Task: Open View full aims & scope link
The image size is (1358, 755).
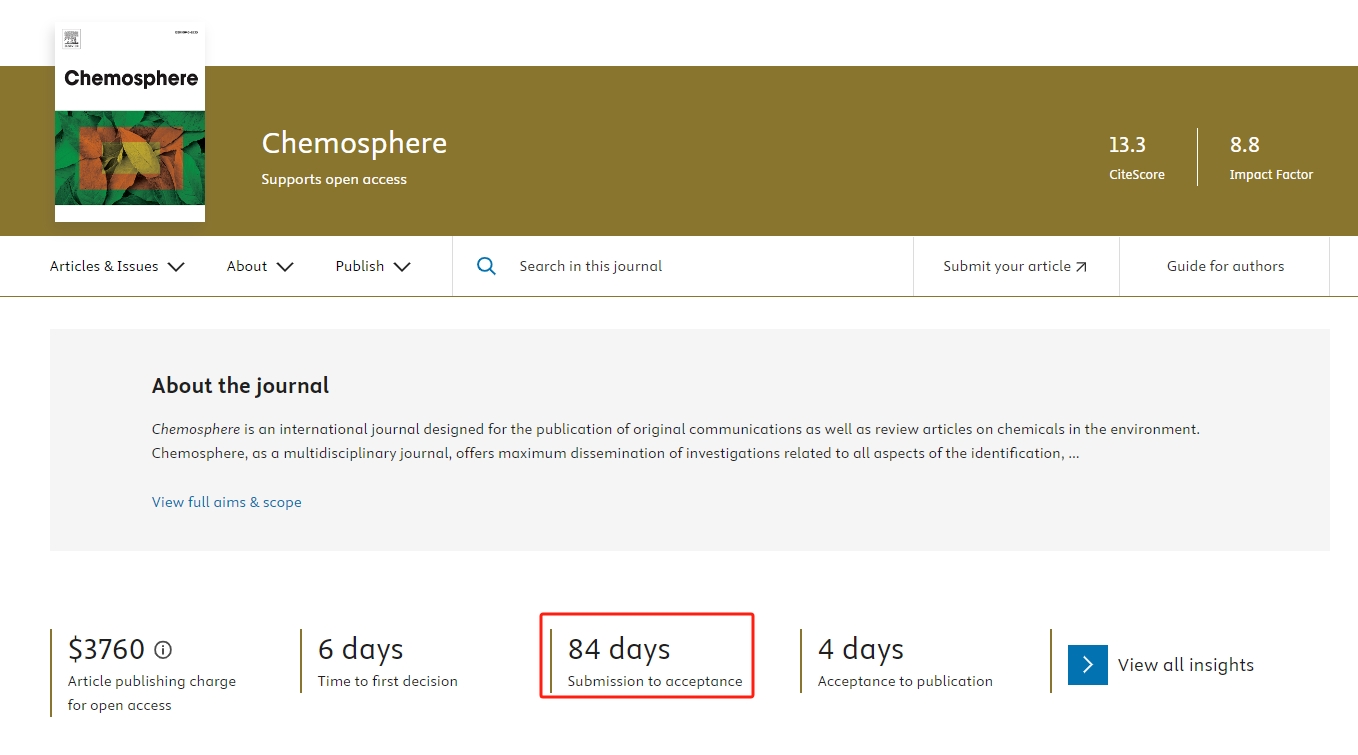Action: coord(227,502)
